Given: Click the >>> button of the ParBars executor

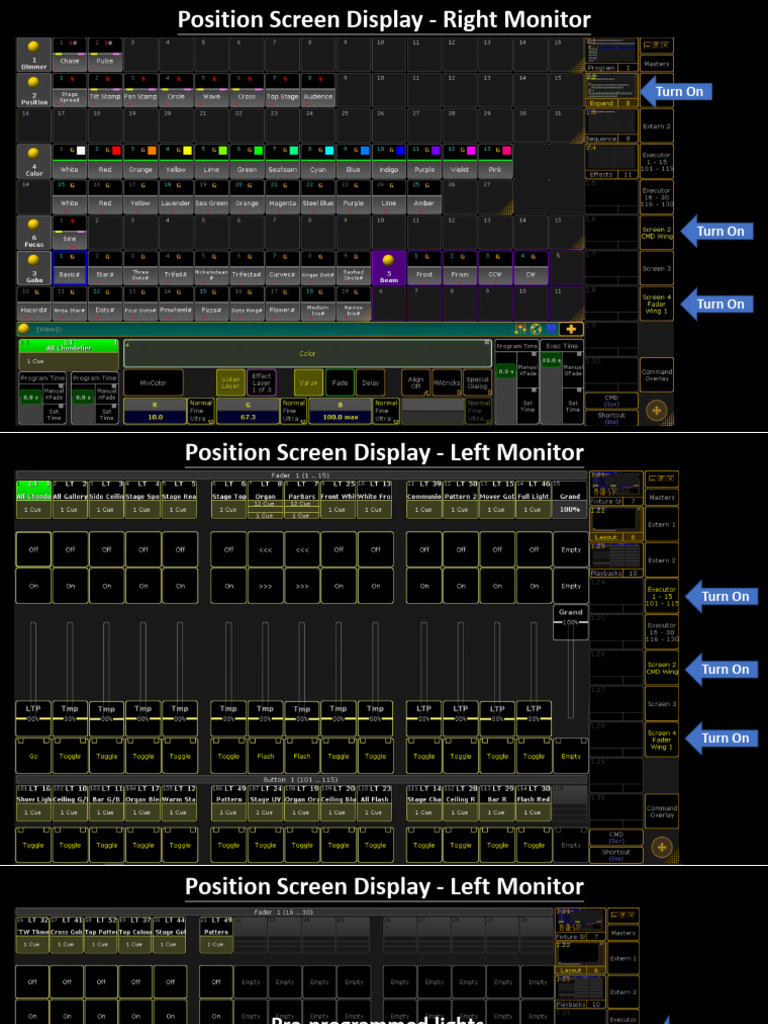Looking at the screenshot, I should (302, 586).
